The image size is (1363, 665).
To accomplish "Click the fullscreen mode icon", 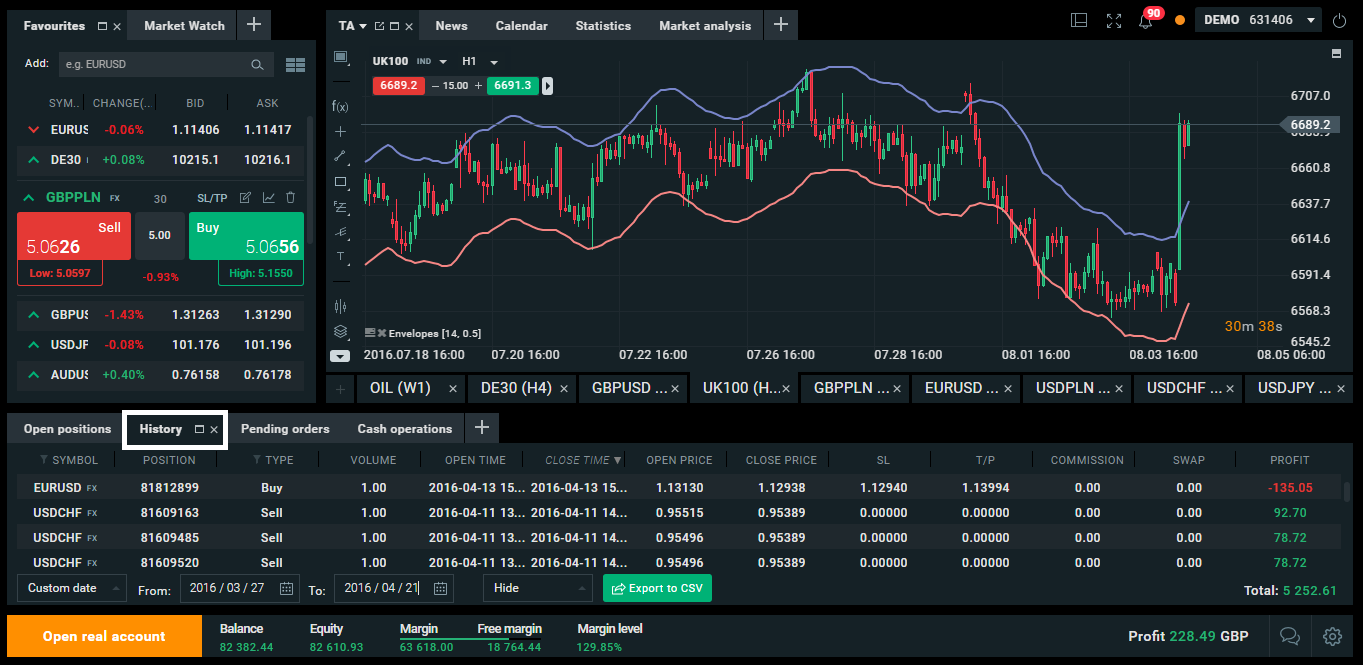I will pos(1114,21).
